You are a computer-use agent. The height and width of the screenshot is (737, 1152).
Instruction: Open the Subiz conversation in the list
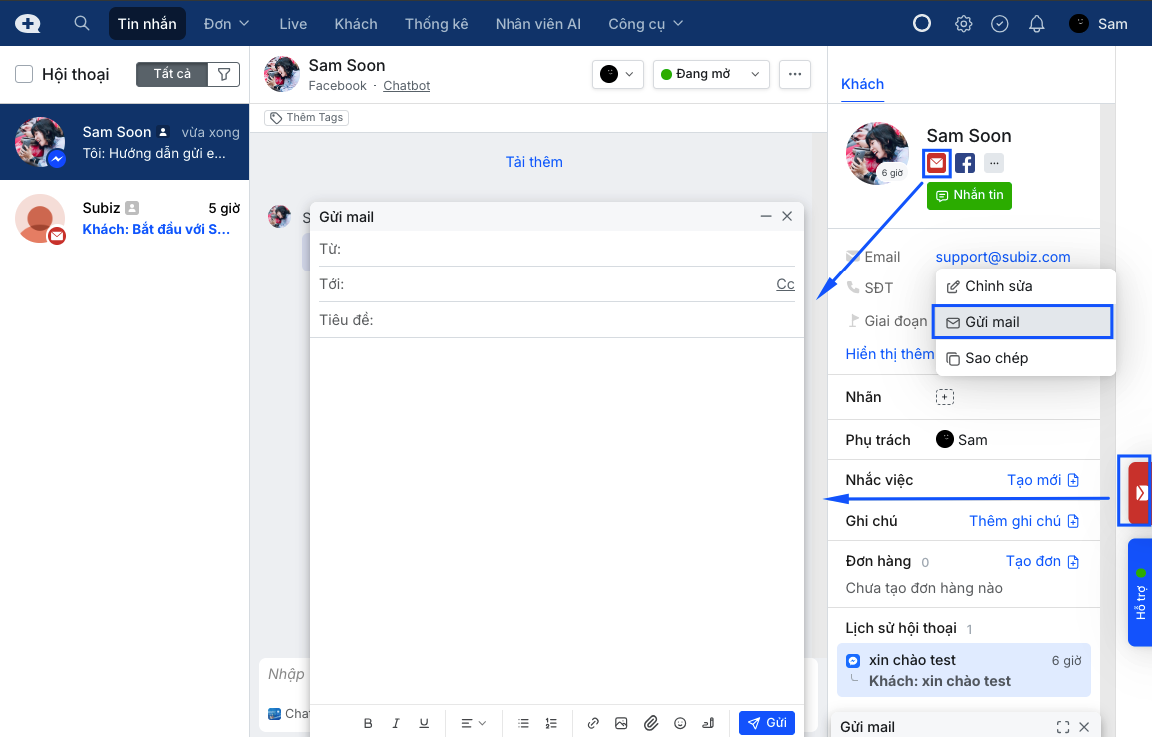pos(124,219)
